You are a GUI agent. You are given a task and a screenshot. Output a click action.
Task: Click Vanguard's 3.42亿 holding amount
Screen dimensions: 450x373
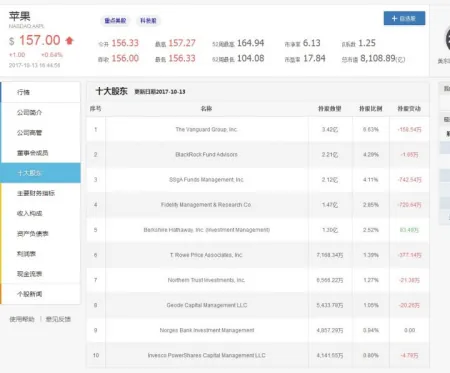(x=330, y=129)
